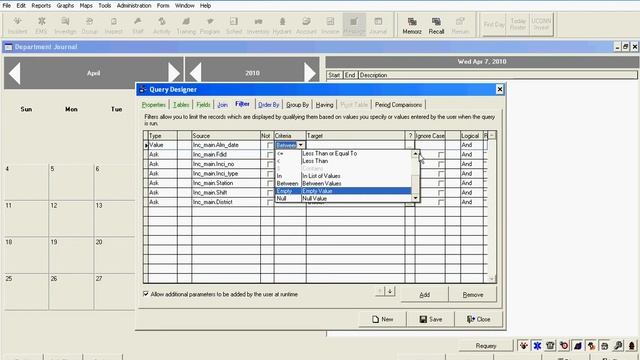Click the hydrant icon at the bottom right

point(631,346)
